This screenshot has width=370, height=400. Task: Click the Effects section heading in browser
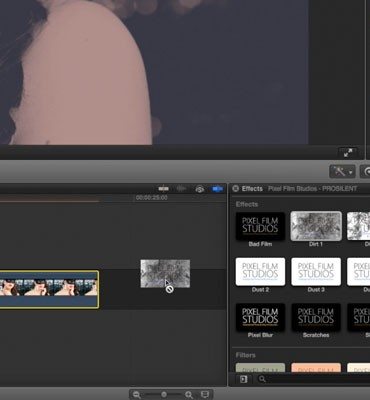click(x=247, y=204)
